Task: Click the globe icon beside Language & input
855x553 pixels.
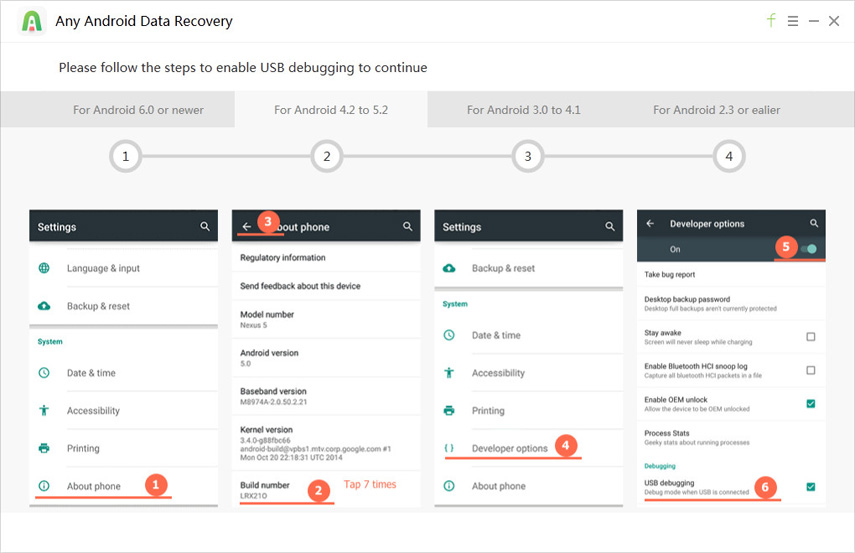Action: 44,268
